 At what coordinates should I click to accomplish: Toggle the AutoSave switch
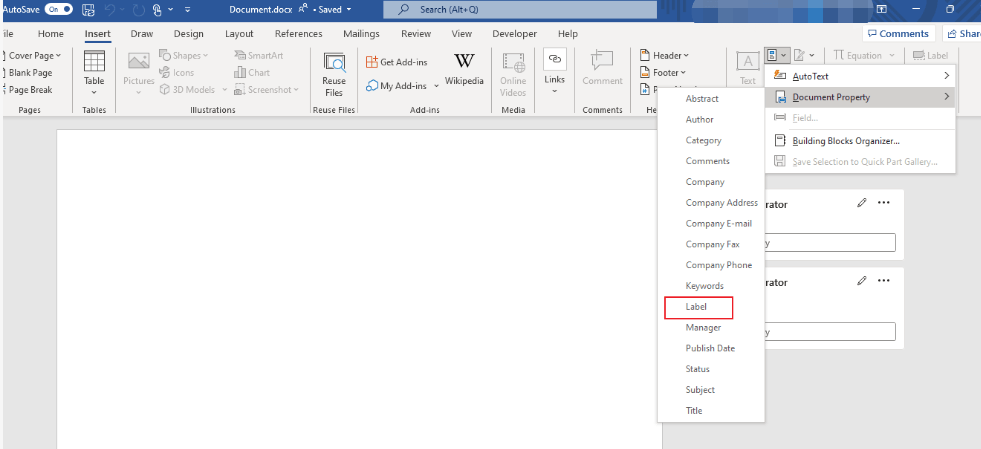click(x=59, y=9)
